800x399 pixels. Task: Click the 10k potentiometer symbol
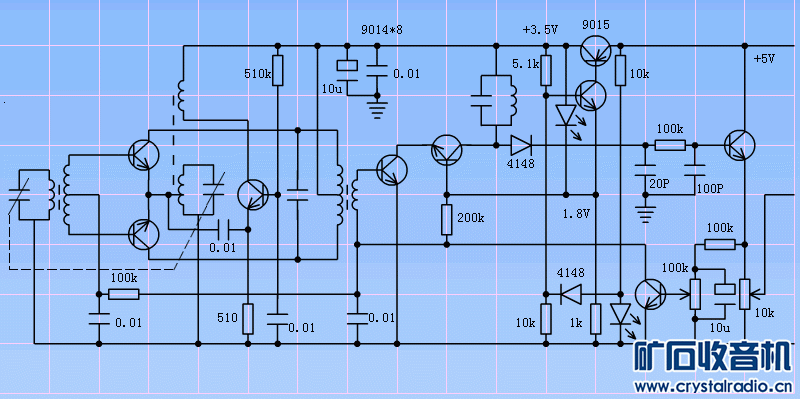pyautogui.click(x=744, y=294)
